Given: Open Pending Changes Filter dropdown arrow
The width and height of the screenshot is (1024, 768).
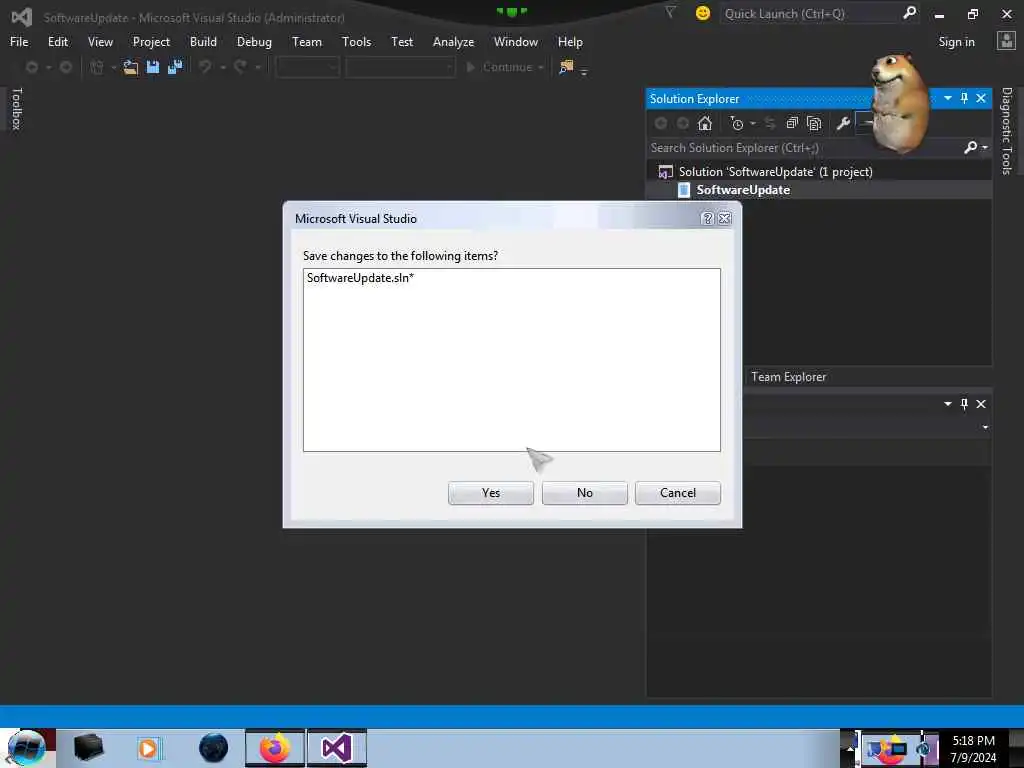Looking at the screenshot, I should 753,123.
